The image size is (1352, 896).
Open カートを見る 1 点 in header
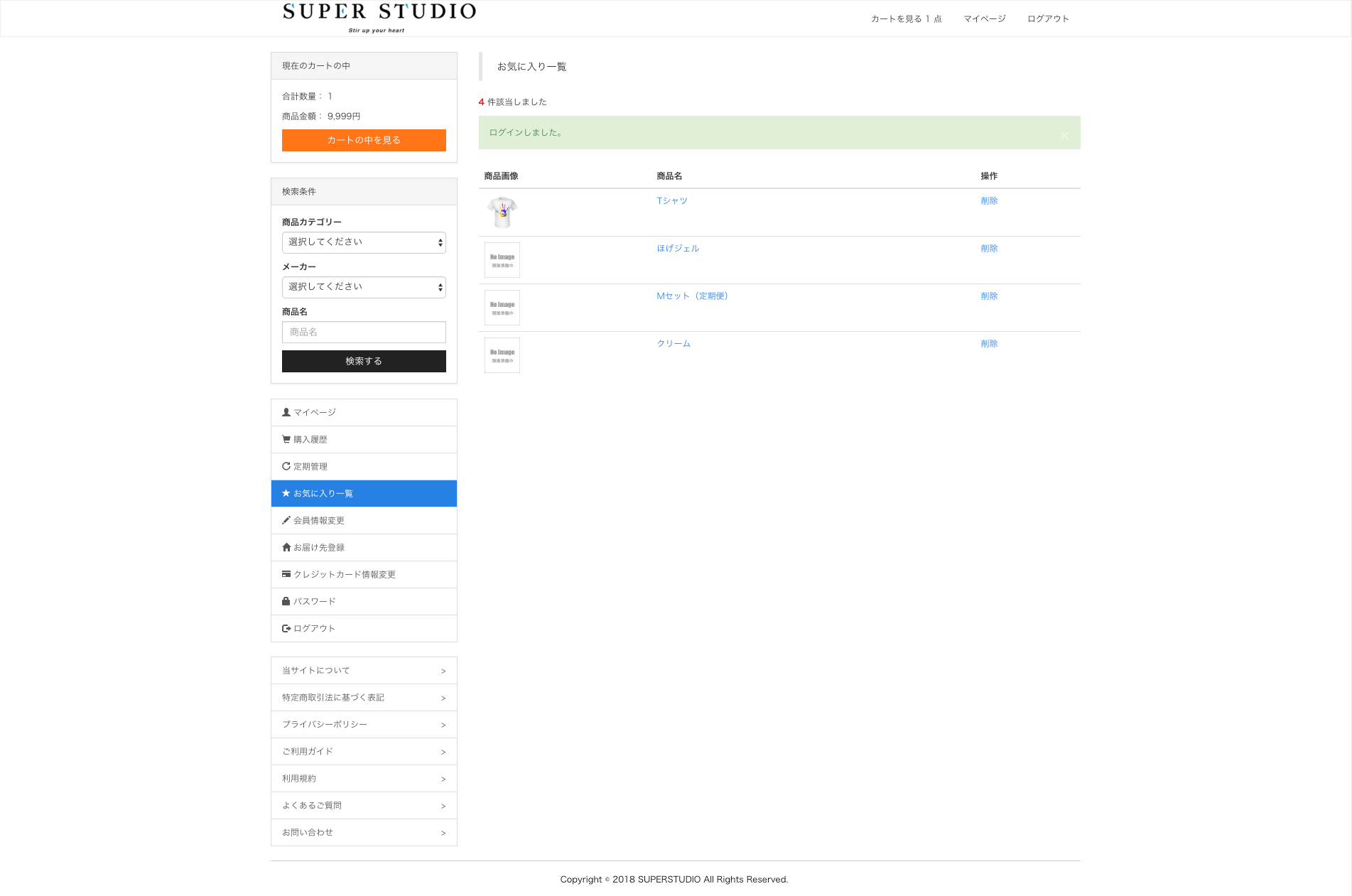click(907, 19)
